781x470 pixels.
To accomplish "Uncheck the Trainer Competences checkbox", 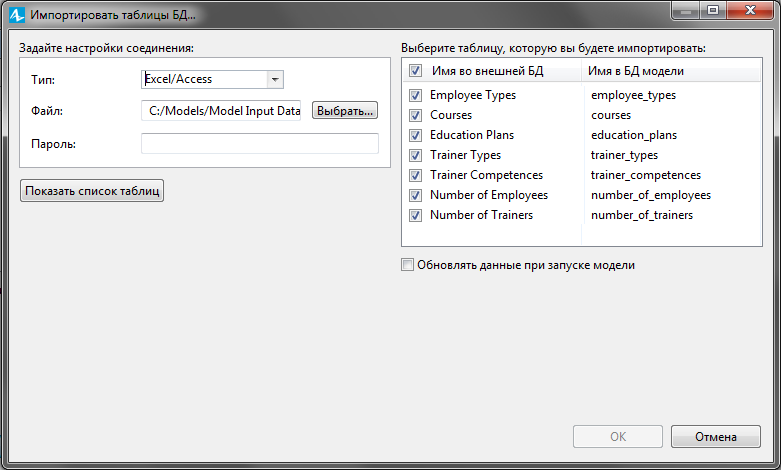I will [x=415, y=175].
